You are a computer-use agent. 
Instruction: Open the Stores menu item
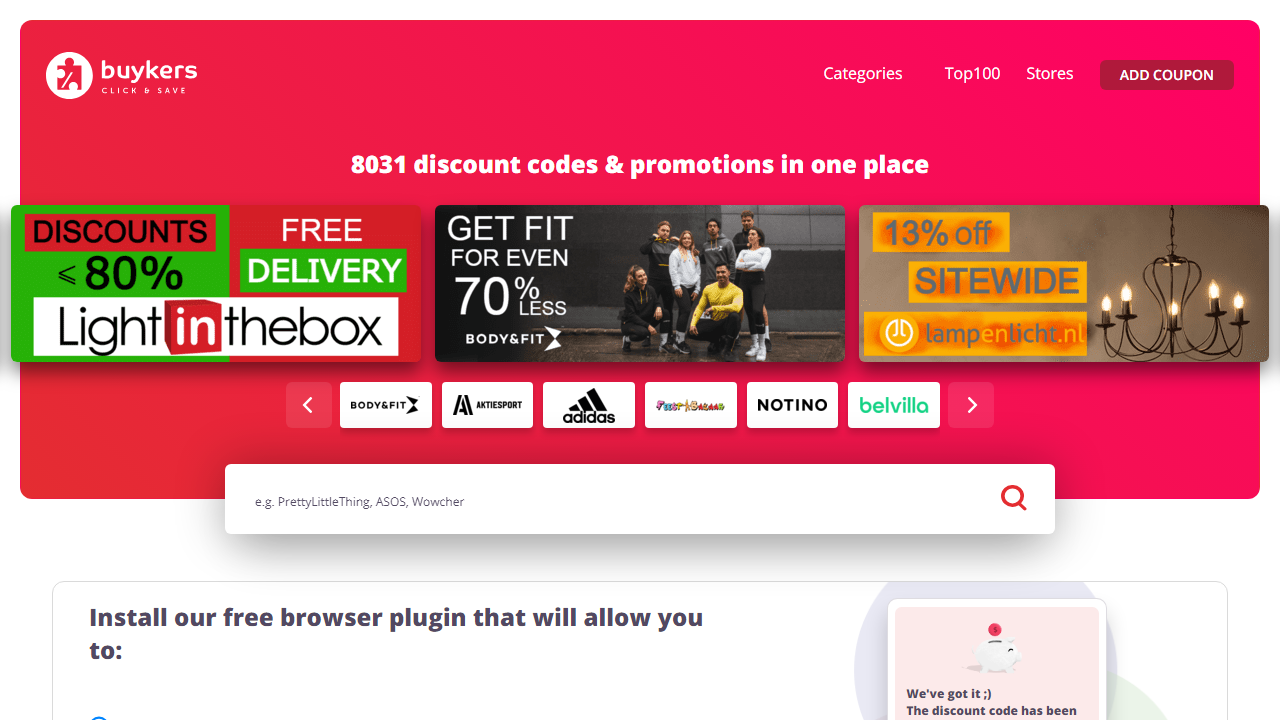tap(1050, 74)
